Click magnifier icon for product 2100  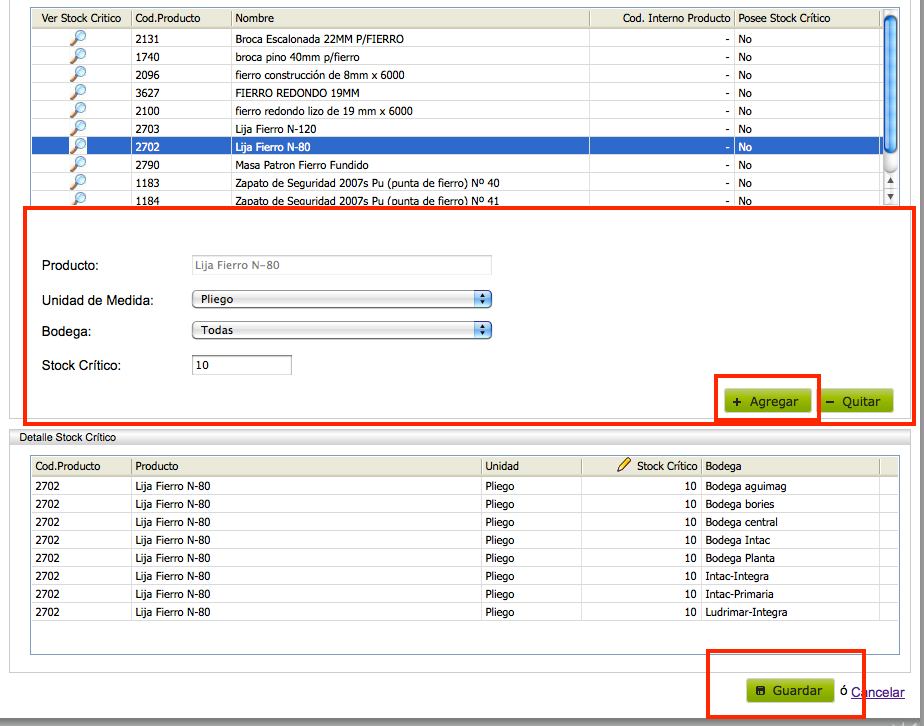click(x=78, y=111)
